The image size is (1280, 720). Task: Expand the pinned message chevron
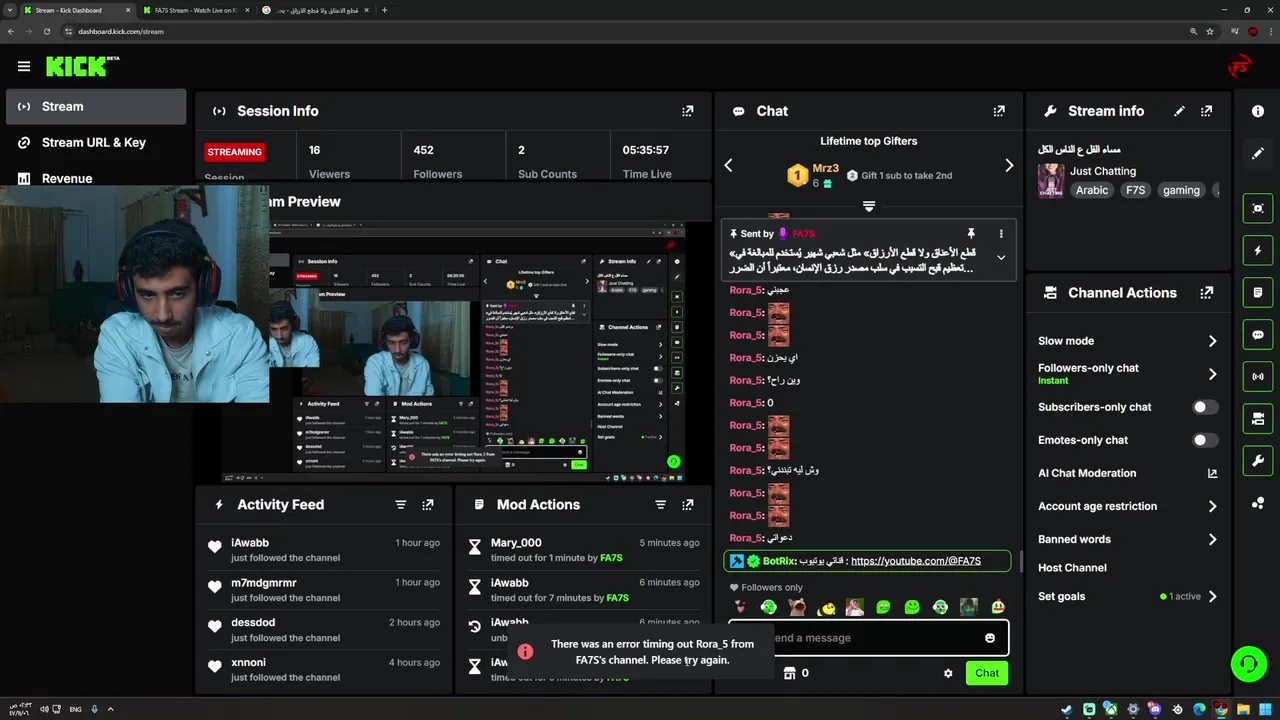(x=1001, y=258)
